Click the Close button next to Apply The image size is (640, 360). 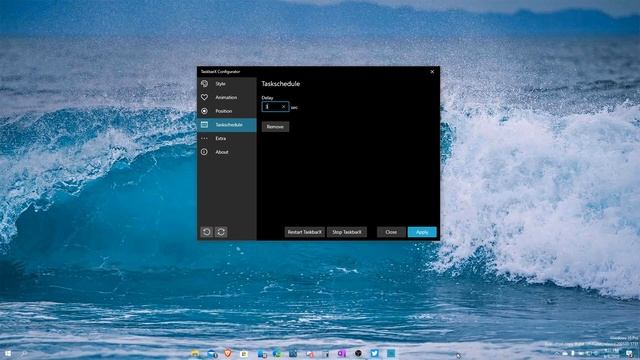click(x=391, y=232)
